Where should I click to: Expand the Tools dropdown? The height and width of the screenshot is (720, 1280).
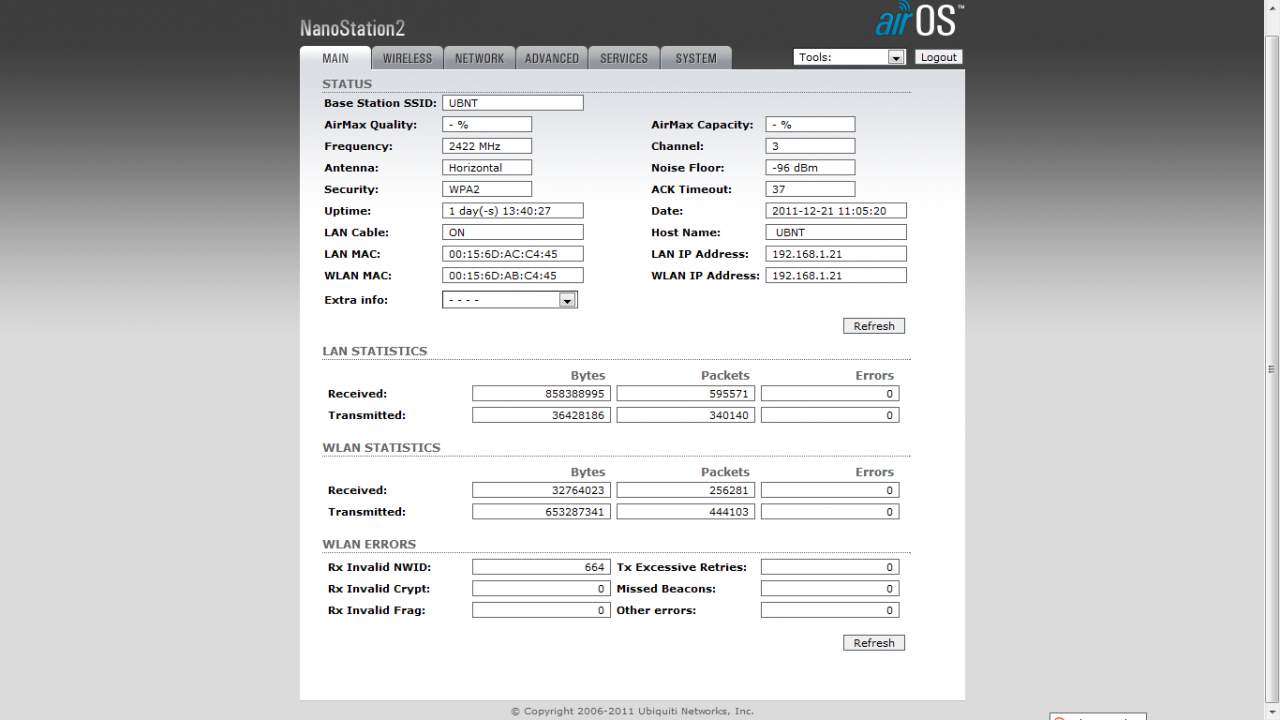click(849, 57)
